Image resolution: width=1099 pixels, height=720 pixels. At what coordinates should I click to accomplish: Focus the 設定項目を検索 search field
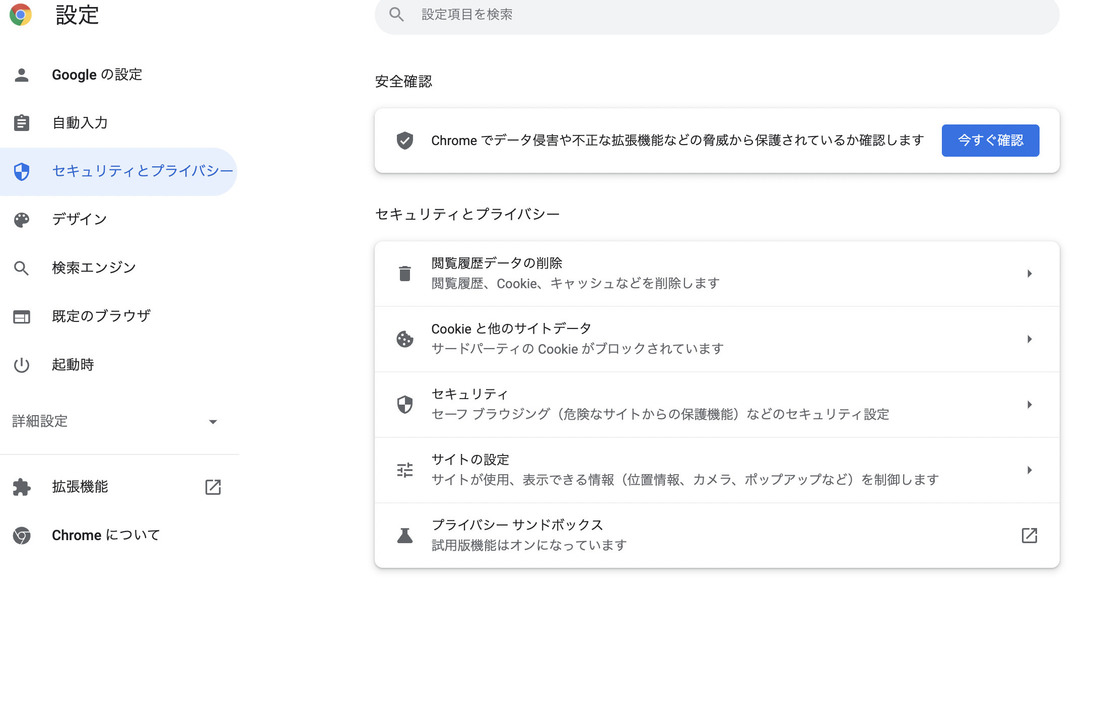coord(716,15)
